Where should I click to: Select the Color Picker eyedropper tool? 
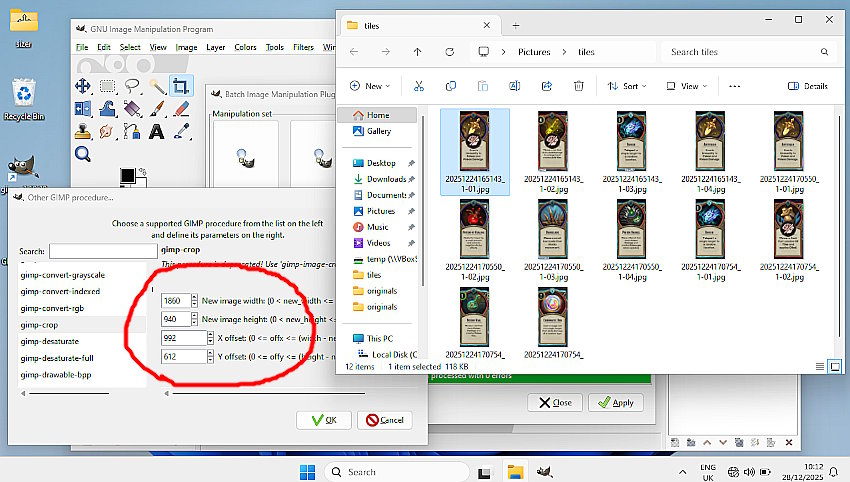click(x=181, y=131)
